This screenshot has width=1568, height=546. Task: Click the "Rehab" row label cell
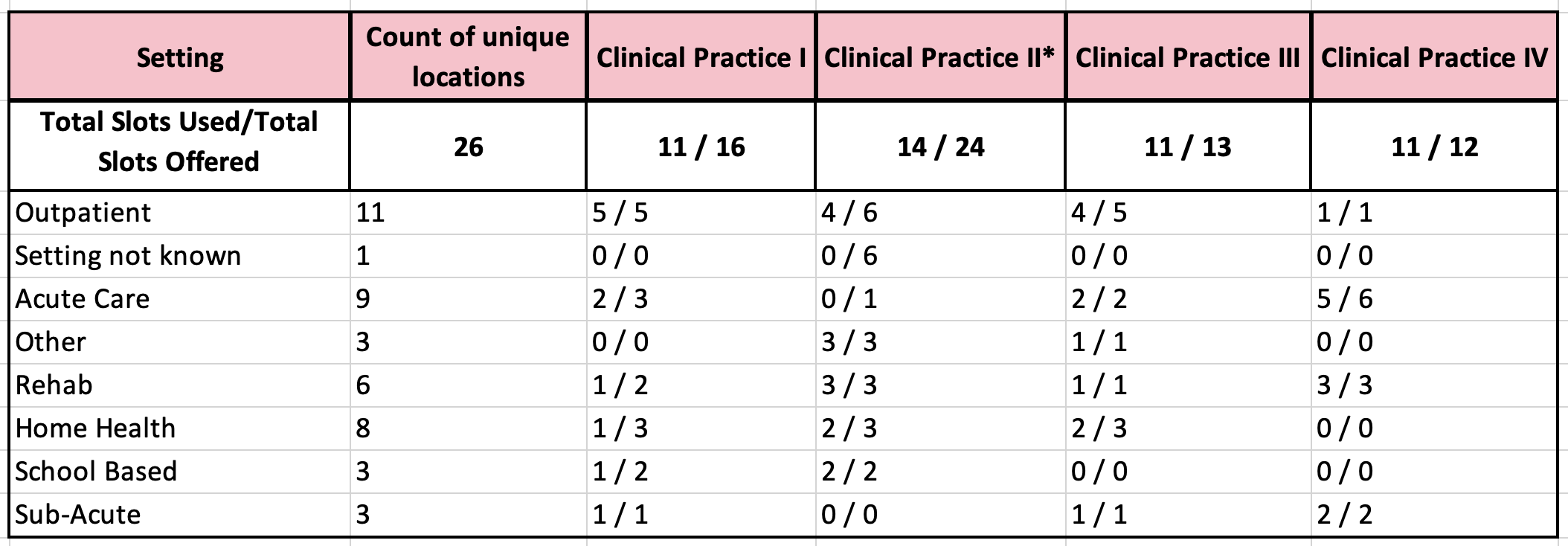pyautogui.click(x=54, y=385)
